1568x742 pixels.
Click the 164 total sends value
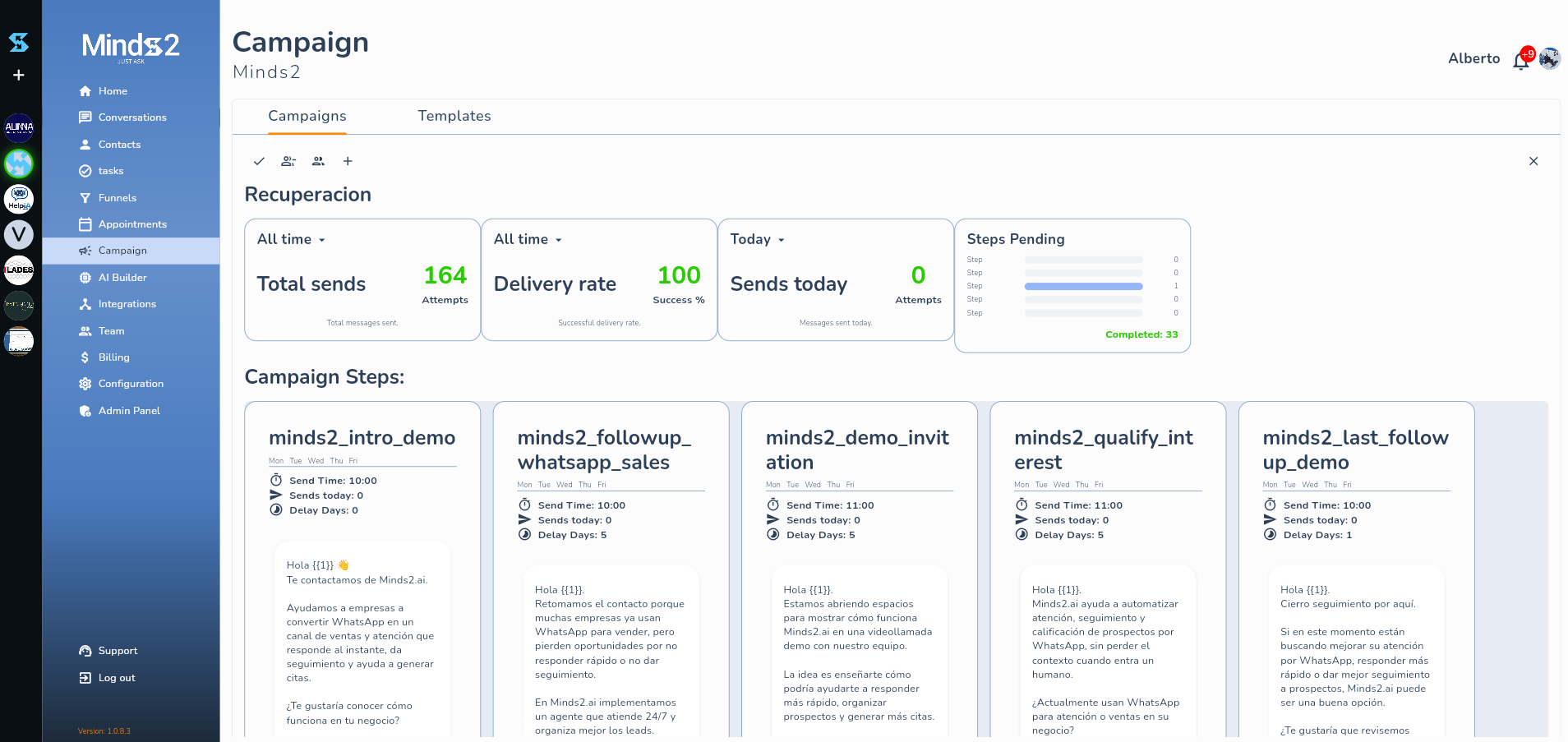click(x=445, y=275)
